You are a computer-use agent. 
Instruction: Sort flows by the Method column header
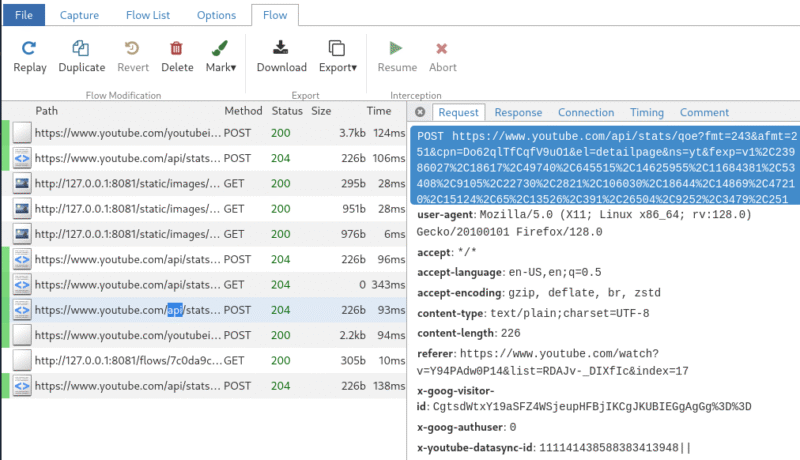point(243,111)
